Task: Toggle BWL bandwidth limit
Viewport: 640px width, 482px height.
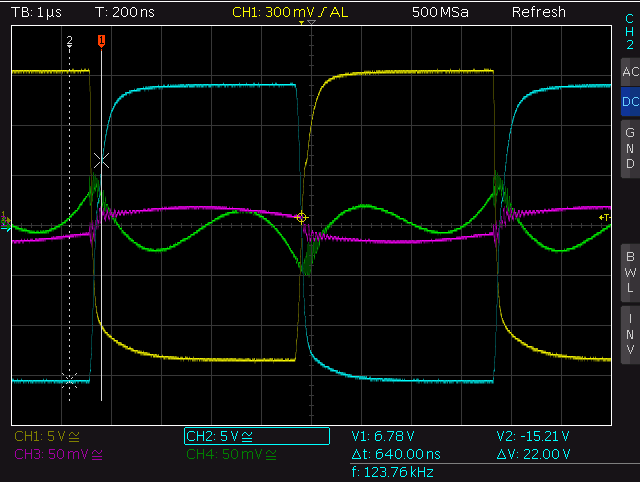Action: coord(630,272)
